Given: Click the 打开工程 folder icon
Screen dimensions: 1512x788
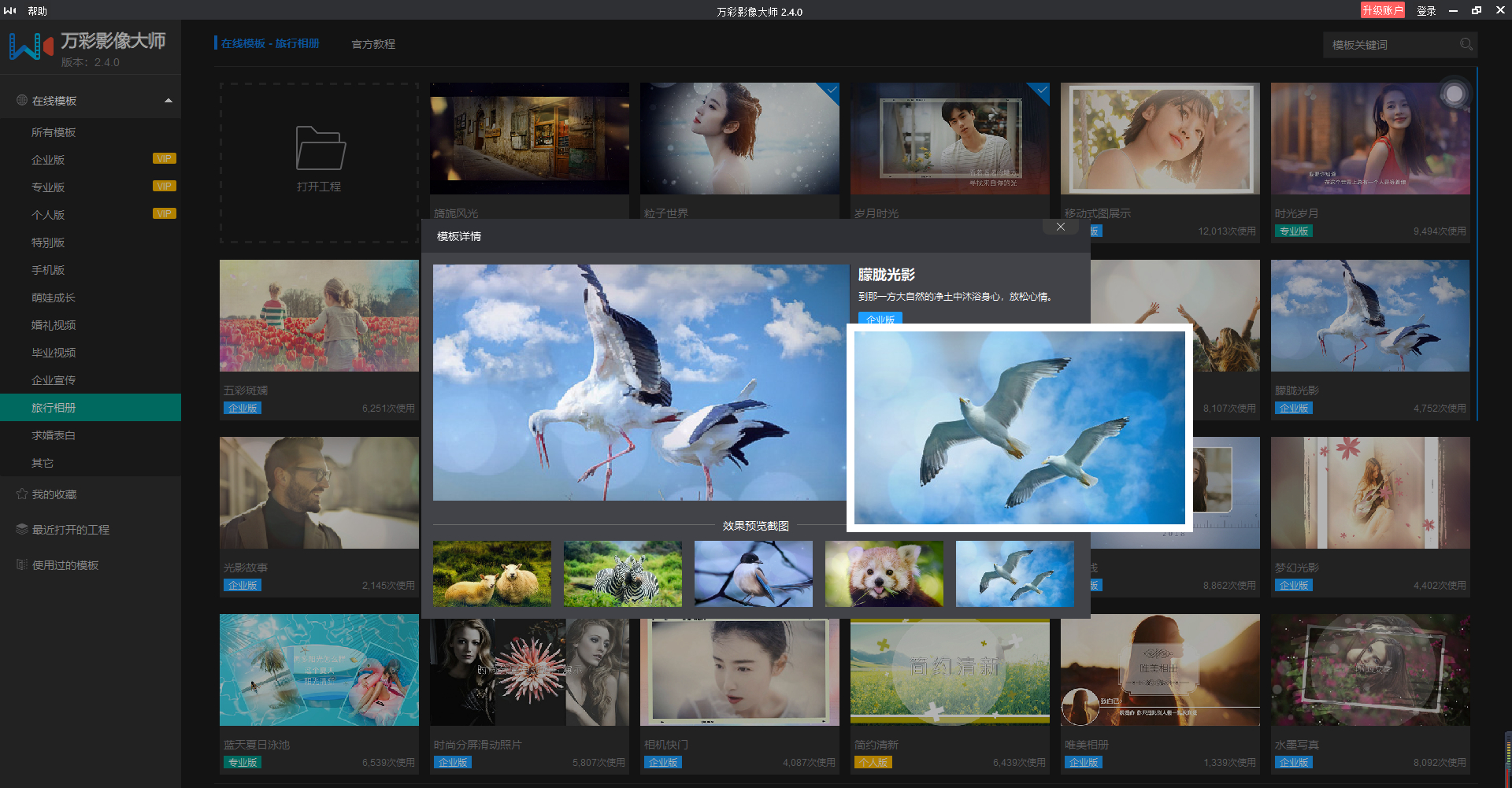Looking at the screenshot, I should coord(320,147).
